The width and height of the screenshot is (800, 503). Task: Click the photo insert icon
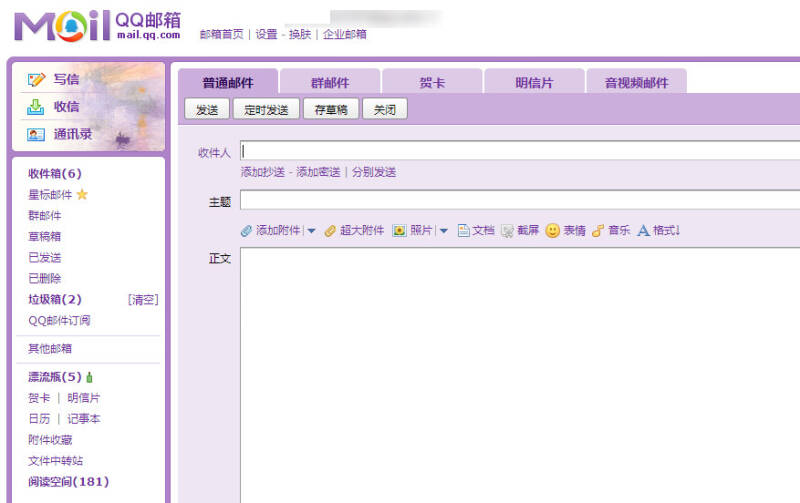[399, 231]
